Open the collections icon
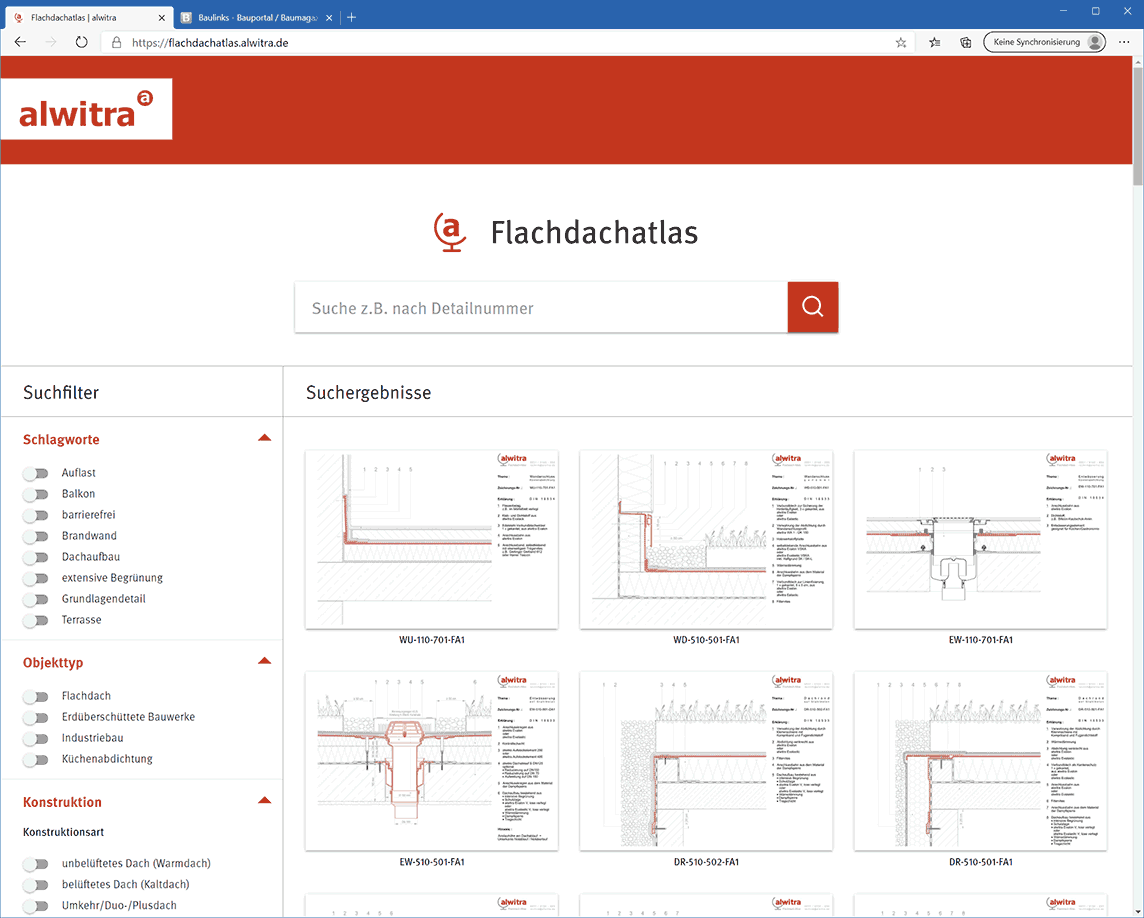This screenshot has height=918, width=1144. point(965,42)
